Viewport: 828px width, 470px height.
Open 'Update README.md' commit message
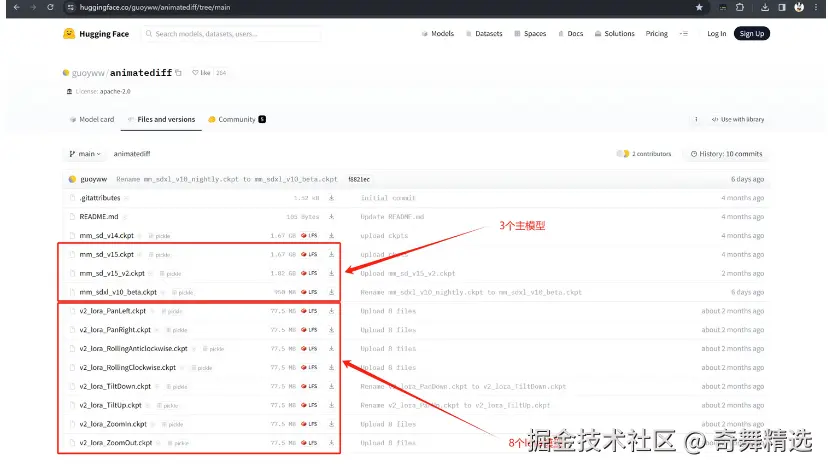pyautogui.click(x=392, y=217)
